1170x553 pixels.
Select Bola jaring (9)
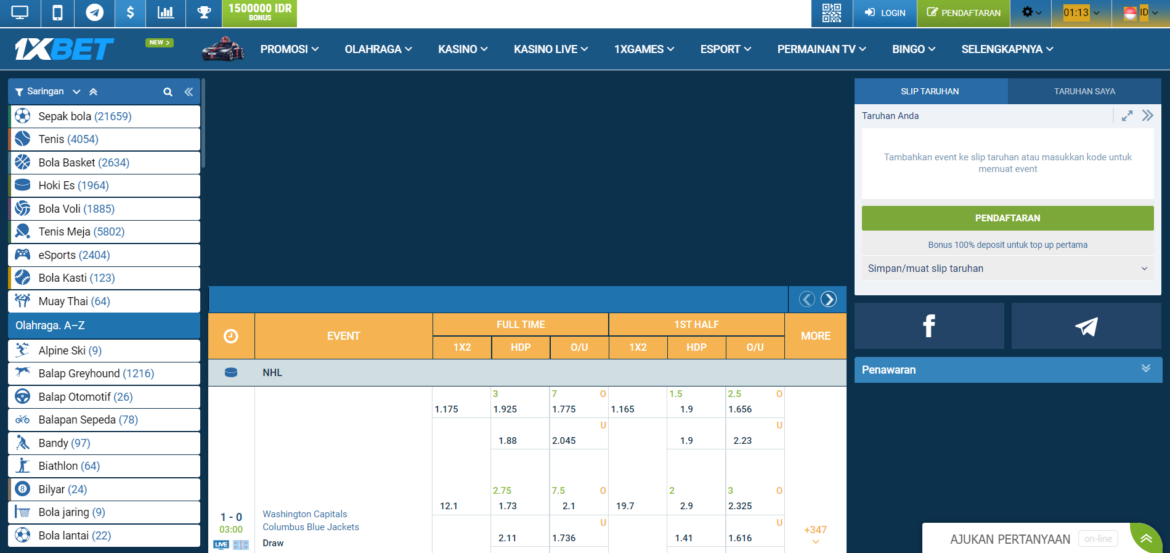click(x=104, y=513)
